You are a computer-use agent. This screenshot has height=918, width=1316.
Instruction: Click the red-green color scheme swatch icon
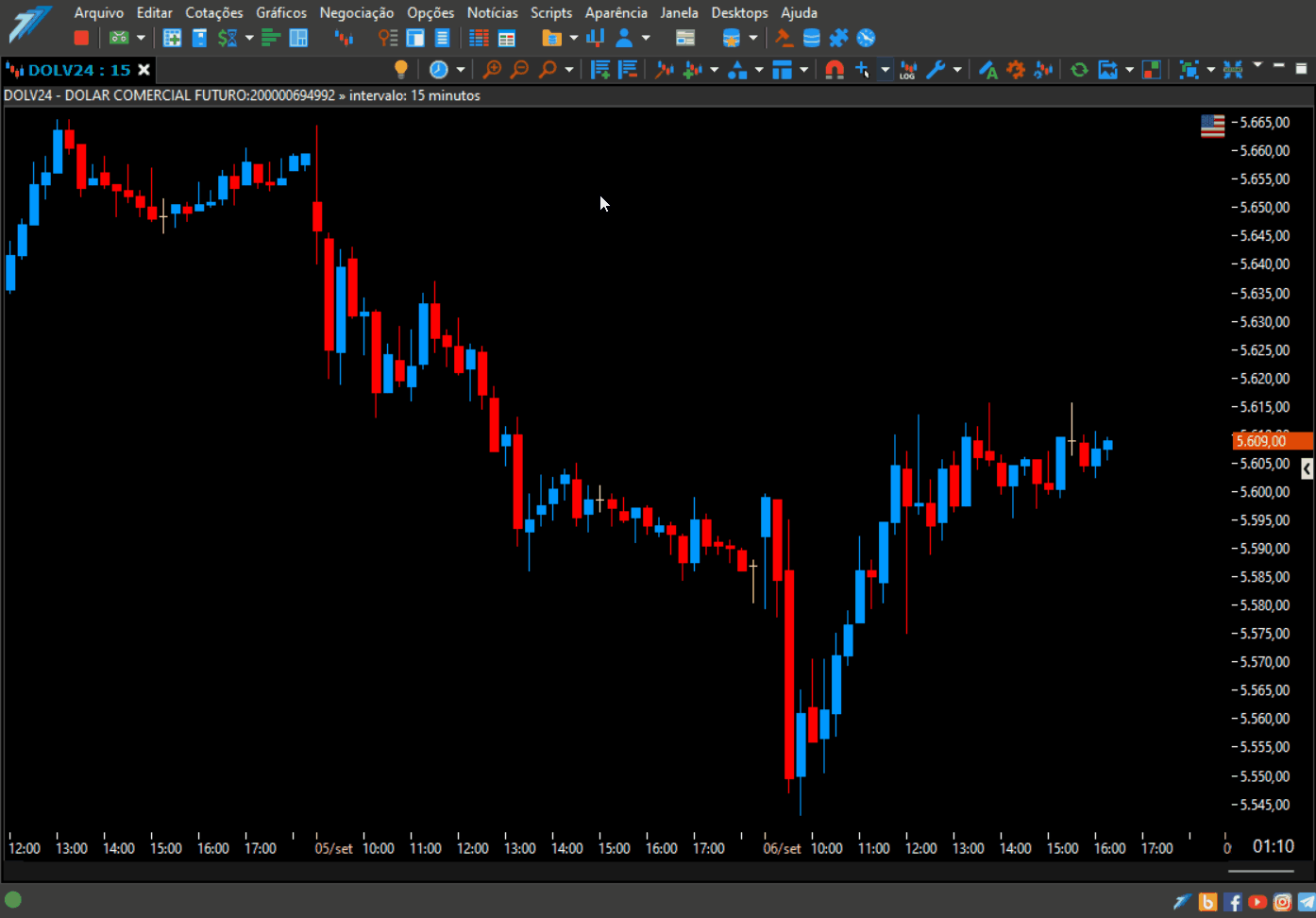[1152, 69]
